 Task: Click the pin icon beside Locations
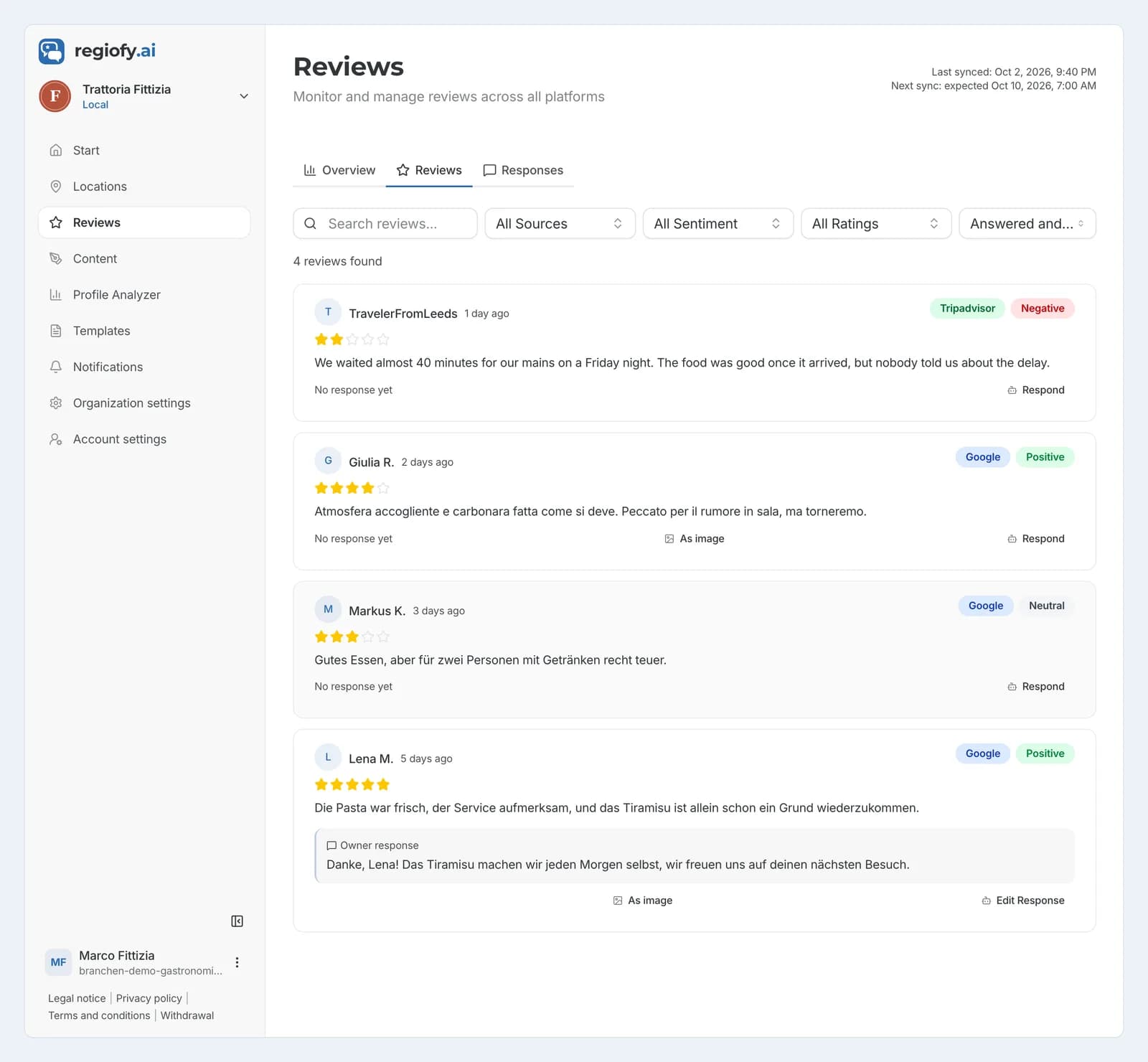coord(56,187)
